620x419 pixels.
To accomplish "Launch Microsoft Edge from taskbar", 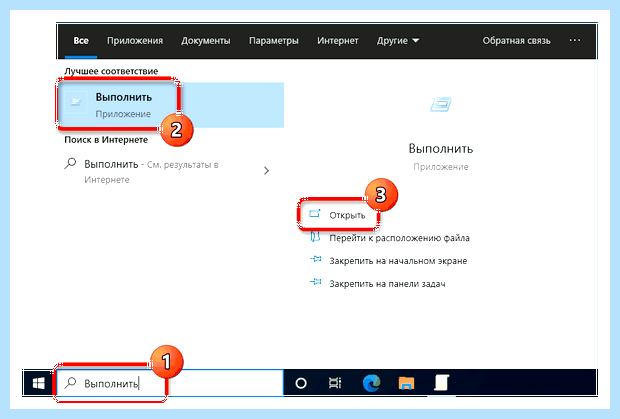I will tap(372, 383).
